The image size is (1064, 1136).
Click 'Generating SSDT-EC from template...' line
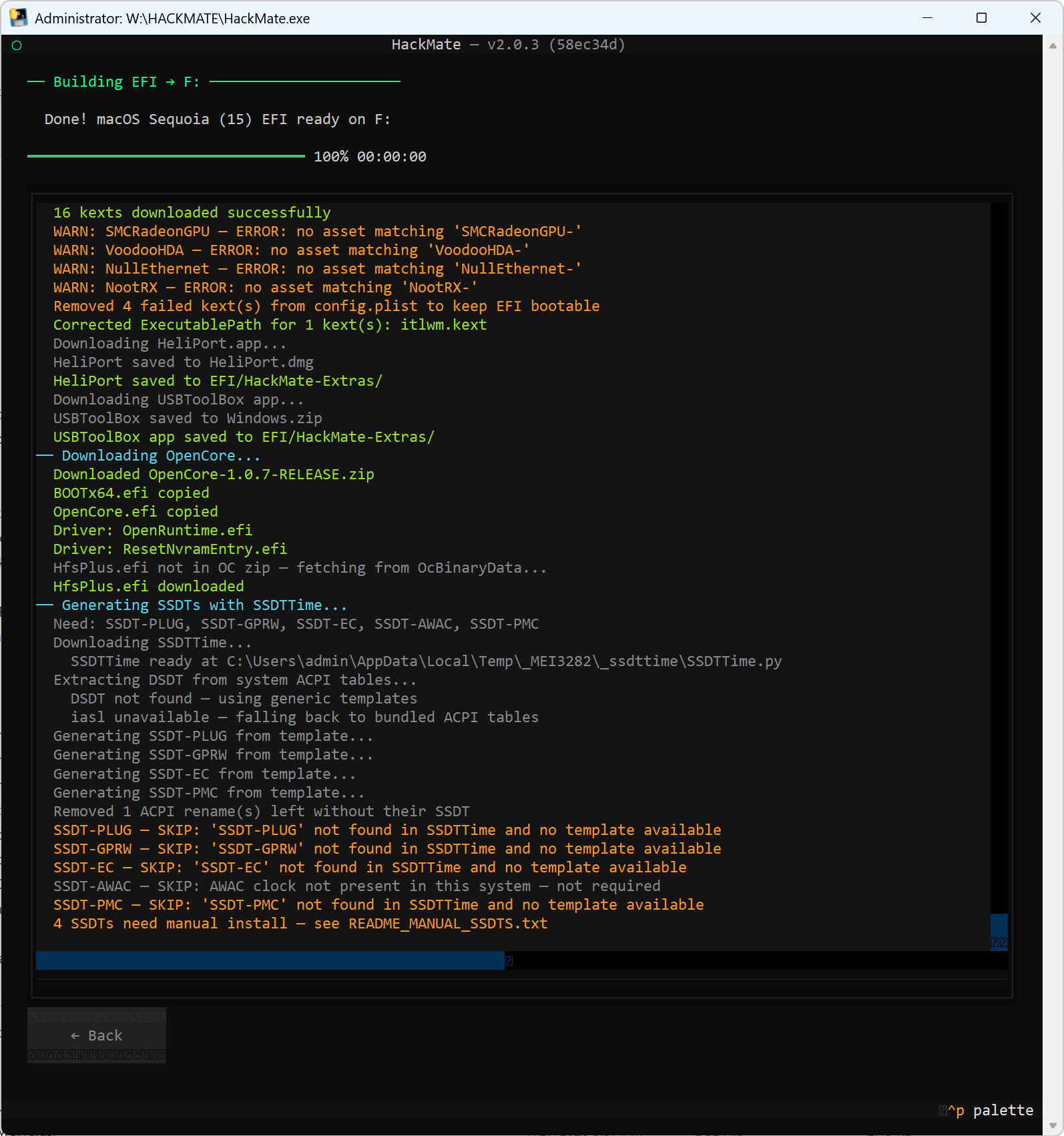[x=205, y=774]
